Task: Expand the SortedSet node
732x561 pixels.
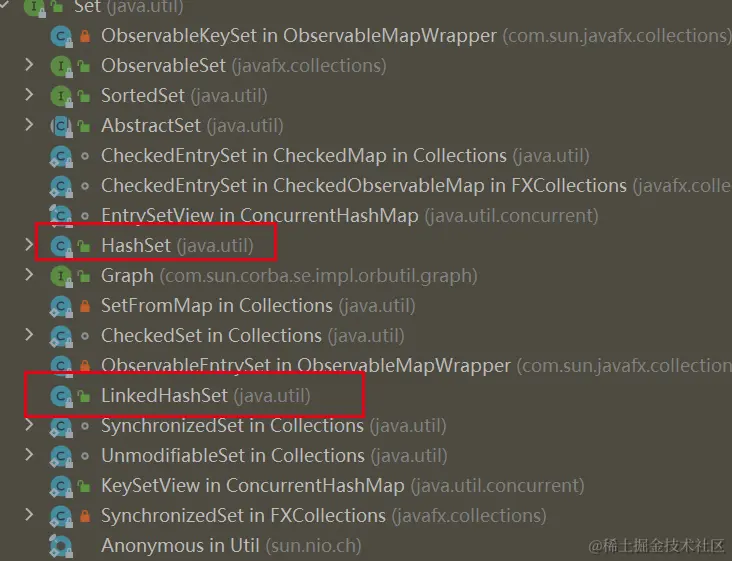Action: (x=29, y=95)
